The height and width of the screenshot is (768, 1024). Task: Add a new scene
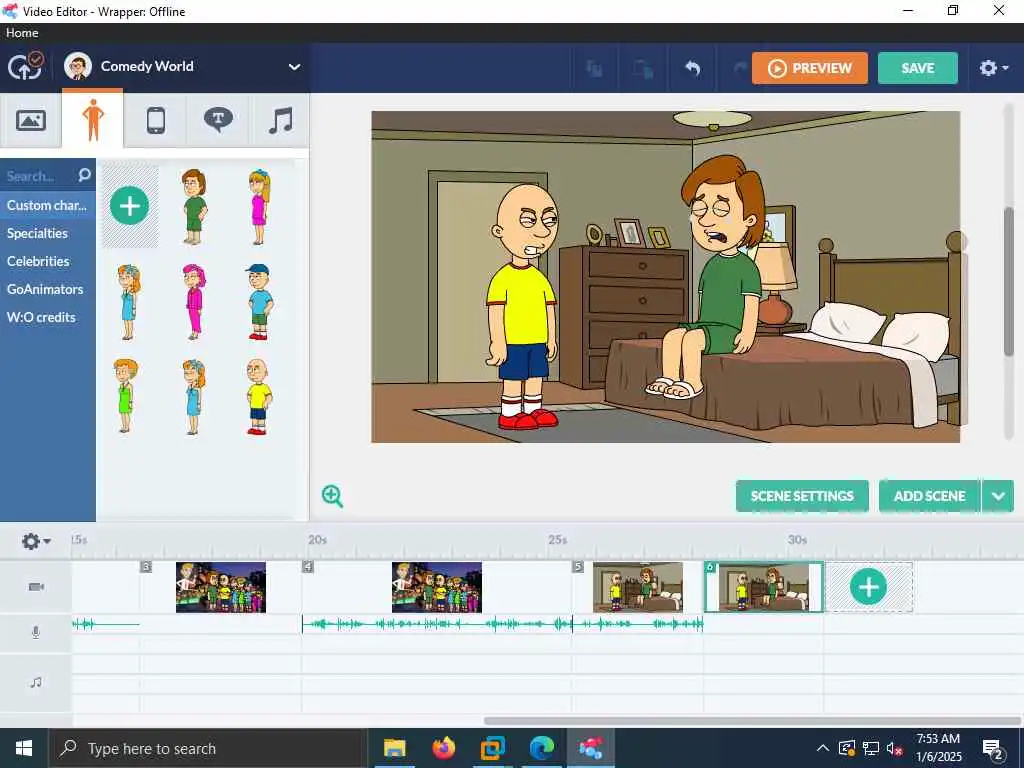pyautogui.click(x=929, y=496)
